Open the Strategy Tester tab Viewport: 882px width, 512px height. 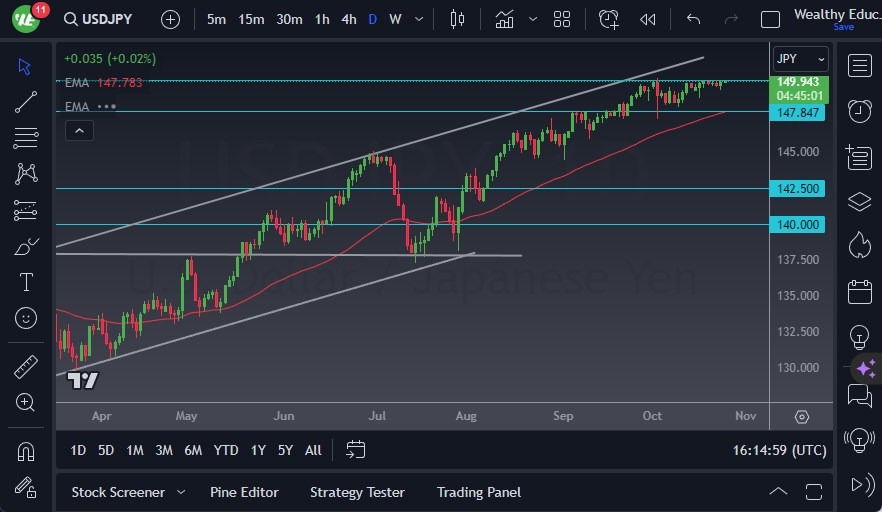[357, 492]
